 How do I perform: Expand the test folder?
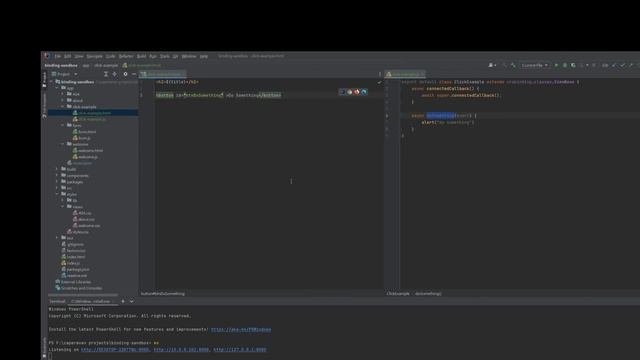tap(57, 238)
